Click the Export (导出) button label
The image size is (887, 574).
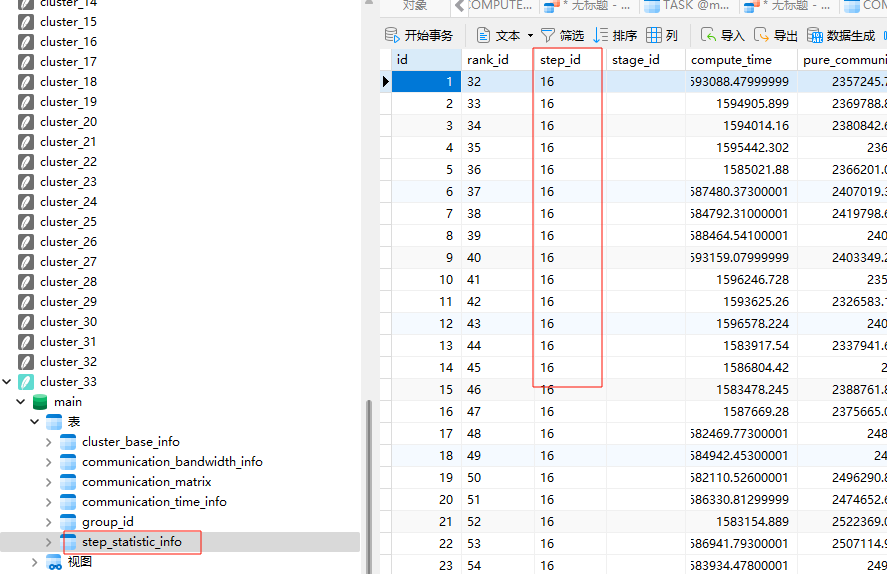pyautogui.click(x=786, y=36)
